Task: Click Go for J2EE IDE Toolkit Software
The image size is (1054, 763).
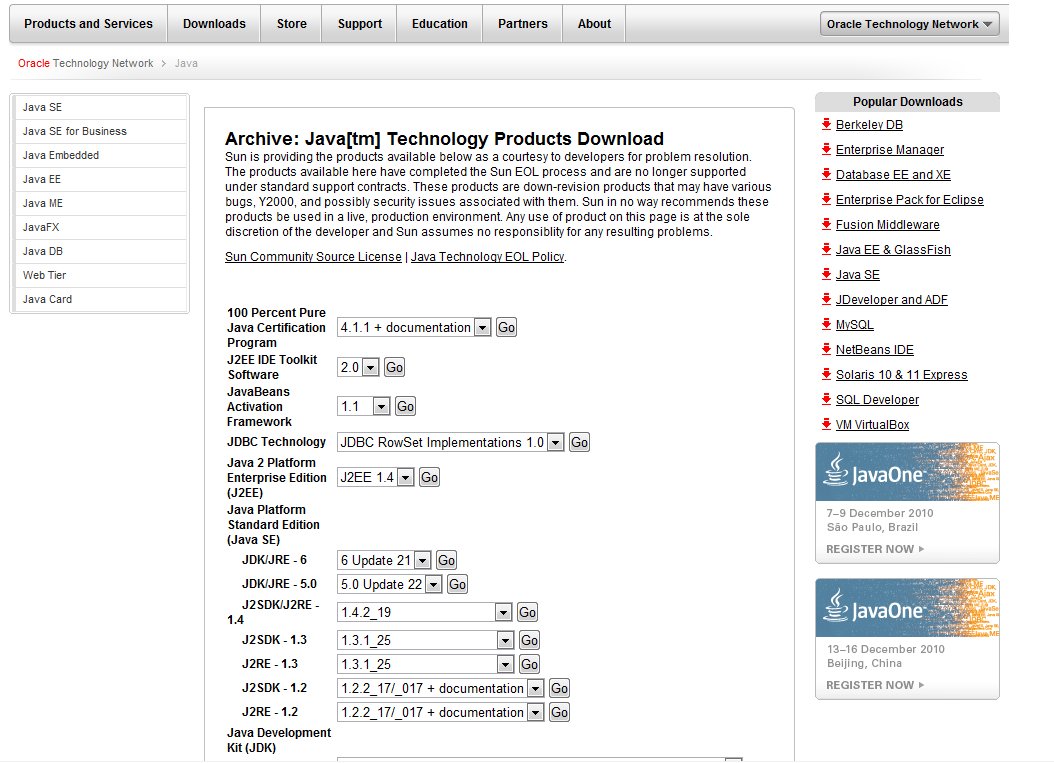Action: [x=395, y=367]
